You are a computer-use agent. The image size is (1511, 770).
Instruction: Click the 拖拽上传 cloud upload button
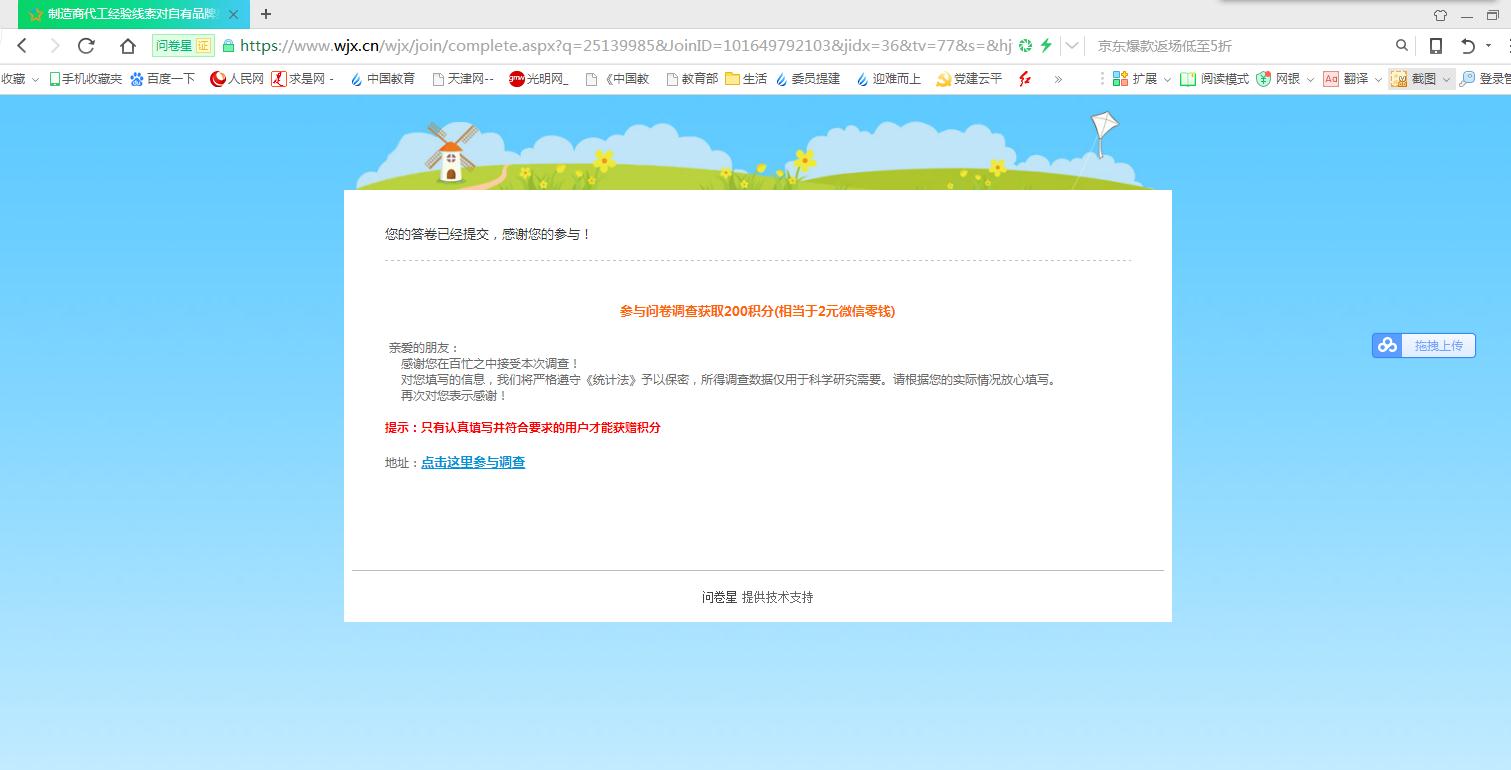pos(1424,345)
